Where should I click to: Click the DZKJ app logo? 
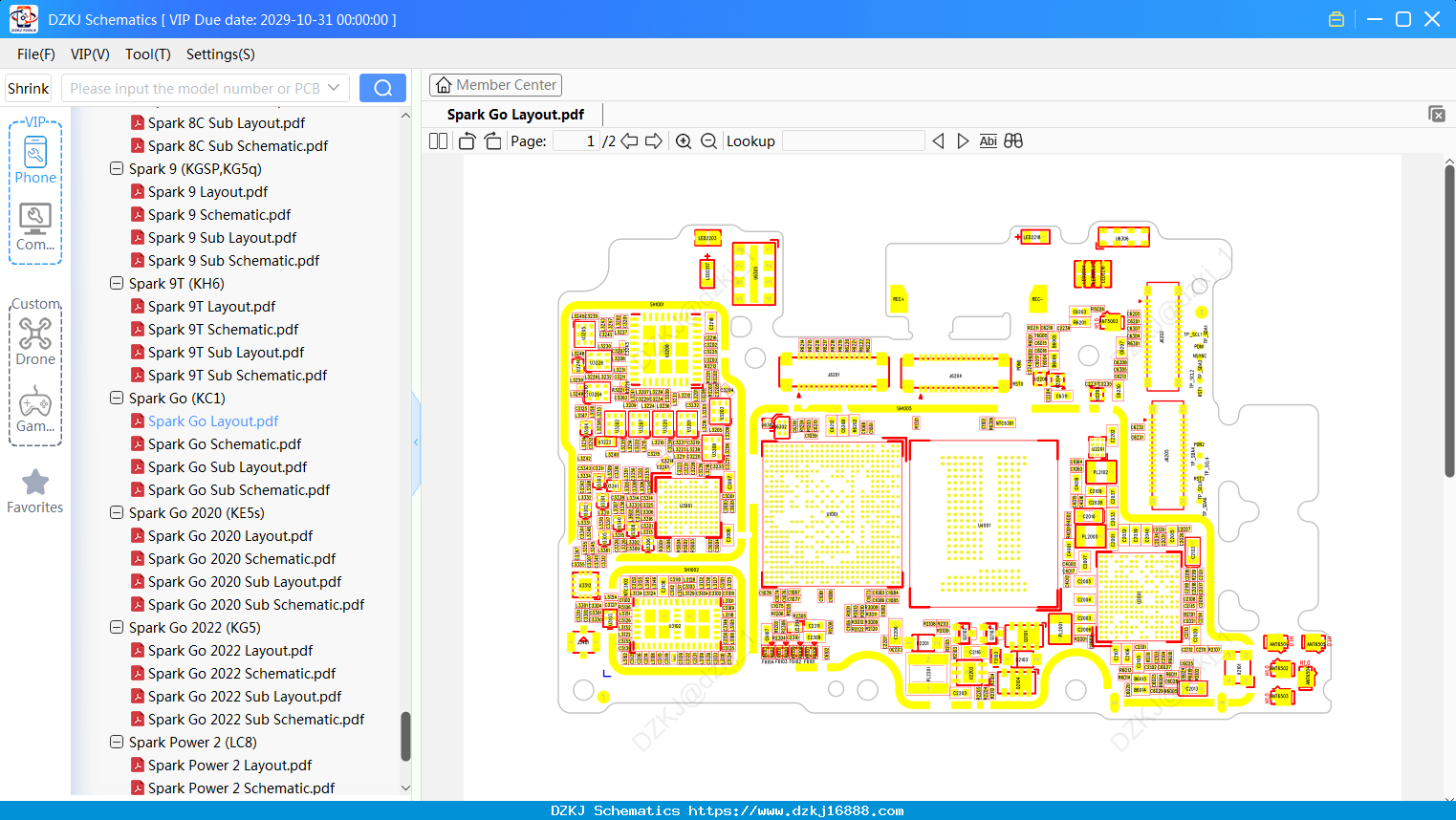[x=23, y=19]
